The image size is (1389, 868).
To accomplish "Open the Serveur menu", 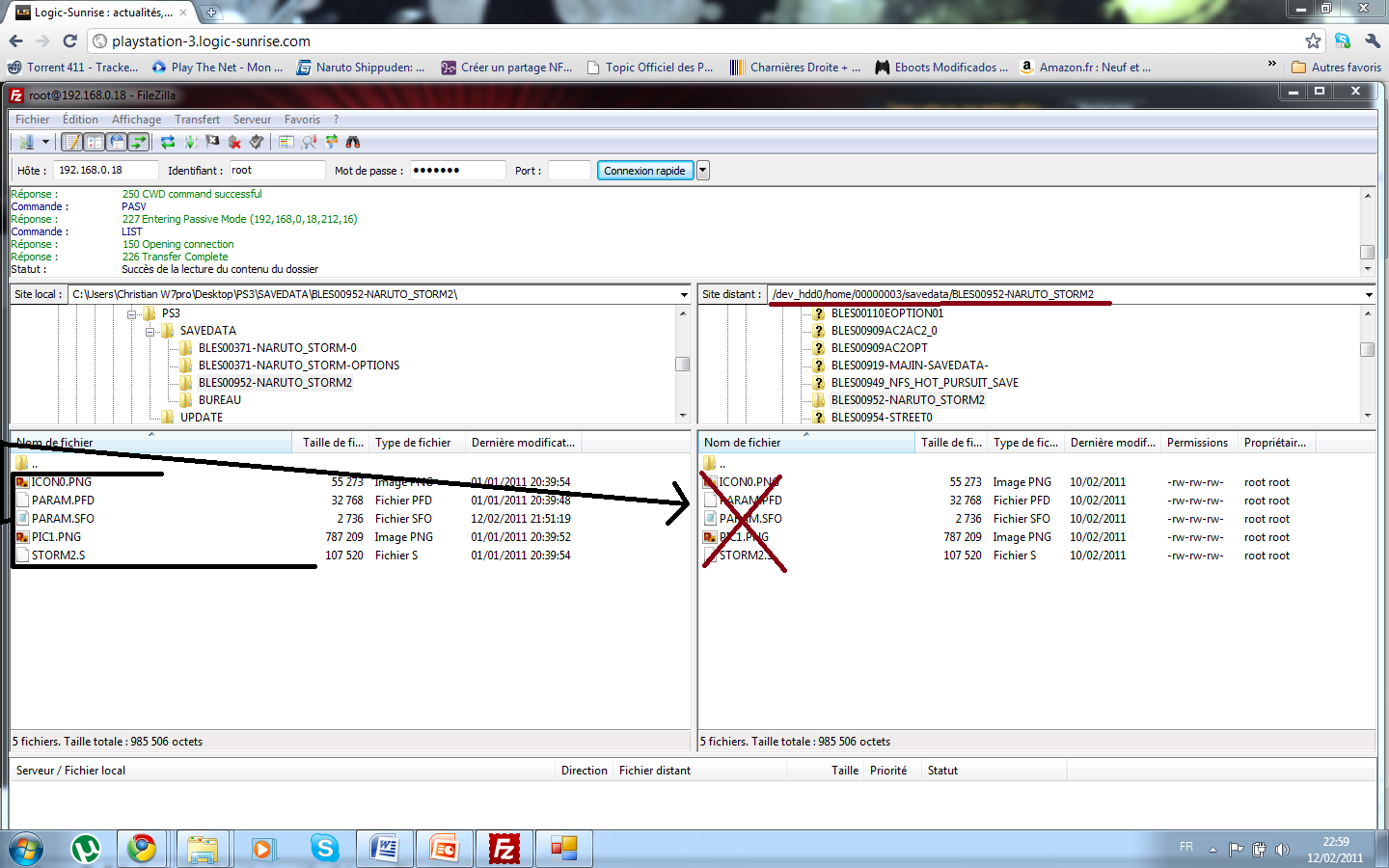I will [252, 120].
